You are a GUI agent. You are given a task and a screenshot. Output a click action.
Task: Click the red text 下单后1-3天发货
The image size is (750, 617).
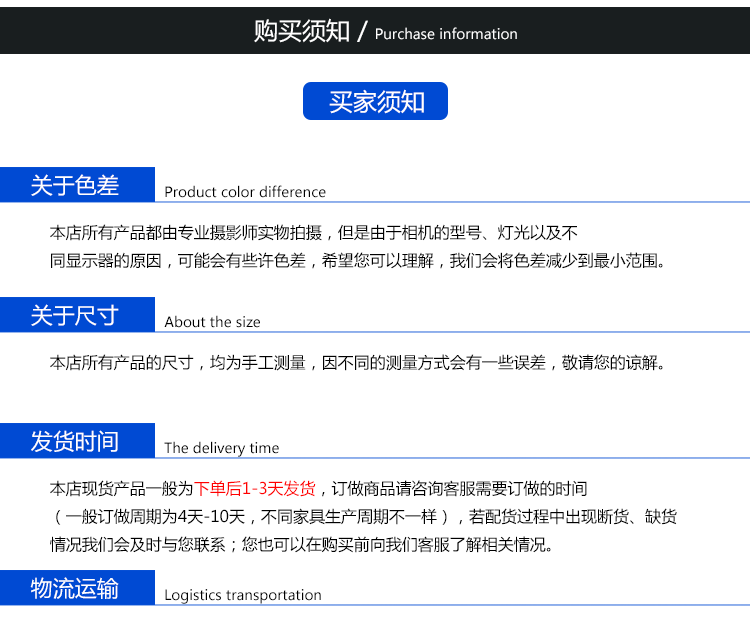[254, 488]
